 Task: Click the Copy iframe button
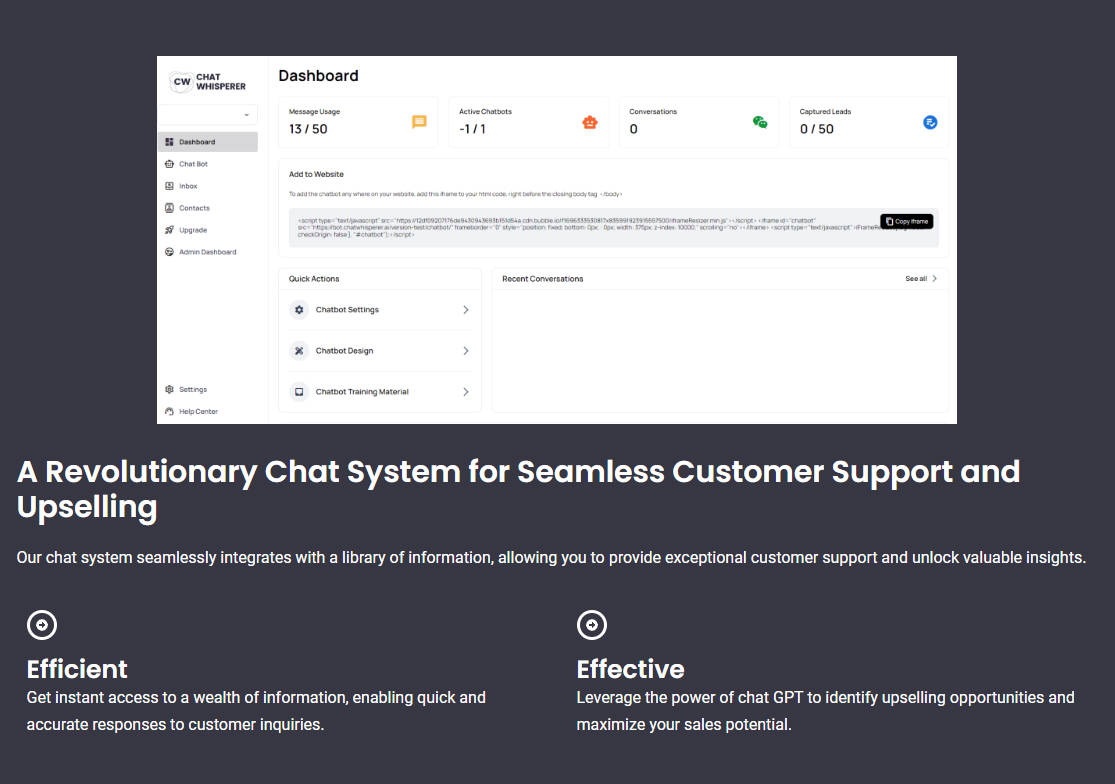(x=907, y=222)
